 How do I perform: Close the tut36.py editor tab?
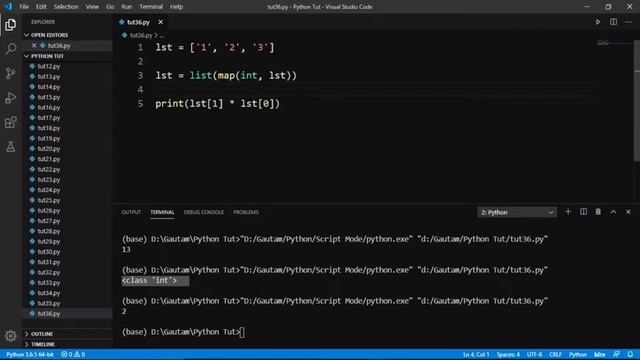pos(161,22)
